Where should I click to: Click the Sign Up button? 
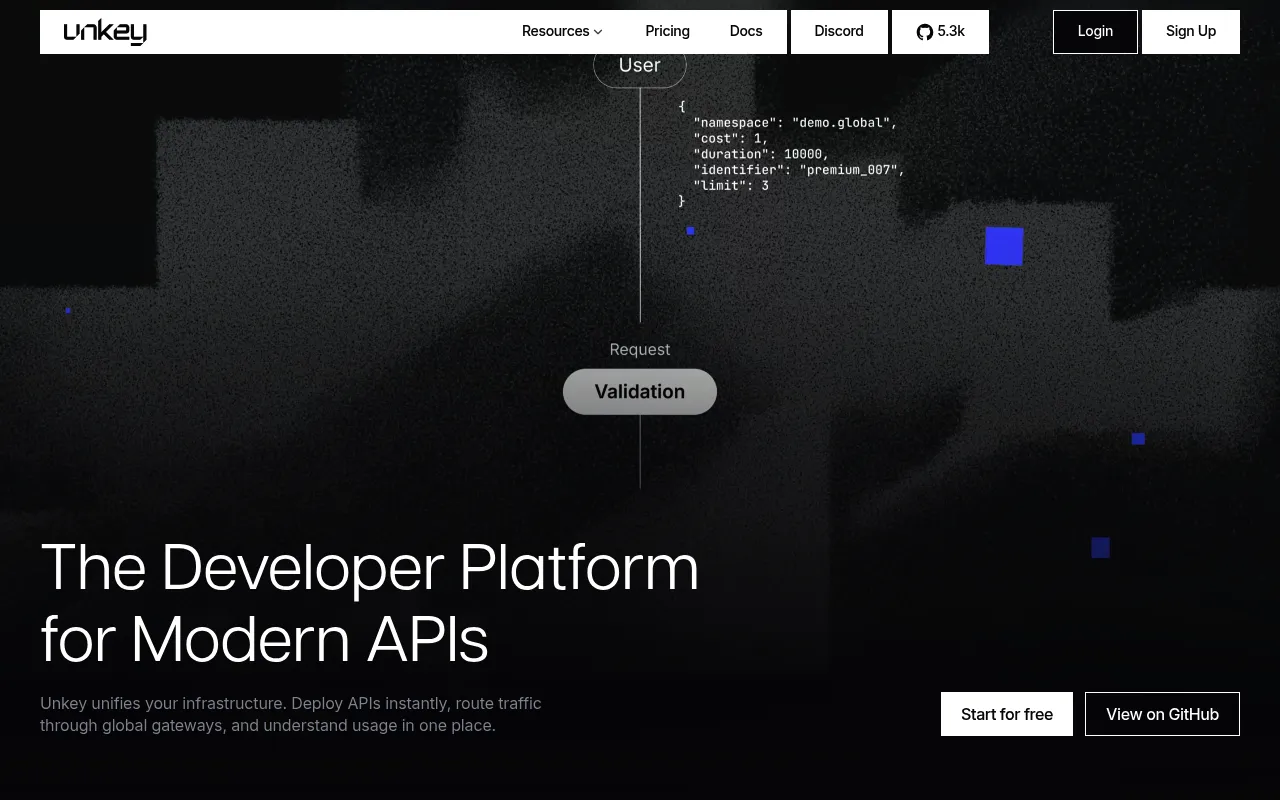[x=1191, y=32]
